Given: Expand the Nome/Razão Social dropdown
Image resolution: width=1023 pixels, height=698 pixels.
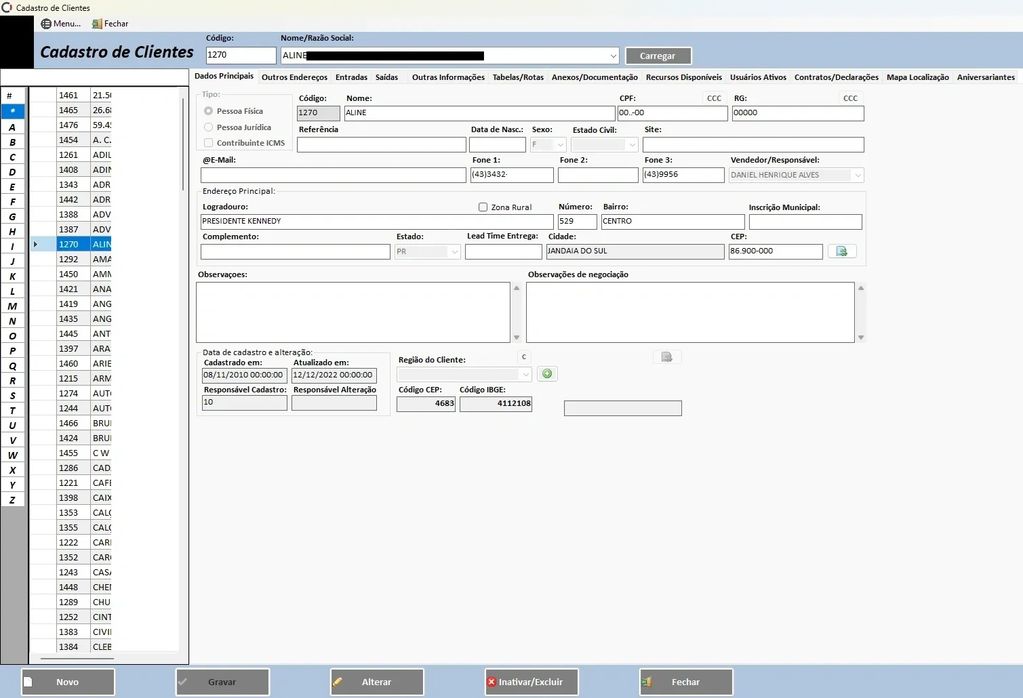Looking at the screenshot, I should tap(613, 56).
